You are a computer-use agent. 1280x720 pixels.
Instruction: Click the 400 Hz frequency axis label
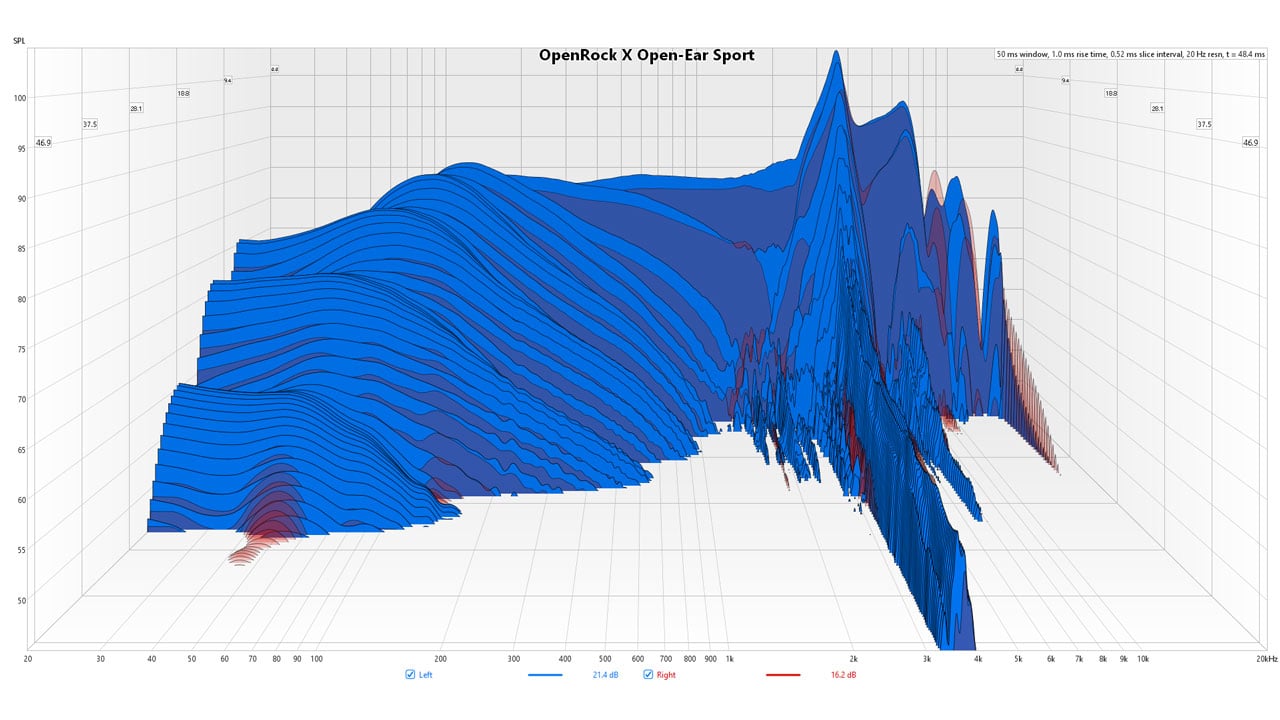[565, 659]
